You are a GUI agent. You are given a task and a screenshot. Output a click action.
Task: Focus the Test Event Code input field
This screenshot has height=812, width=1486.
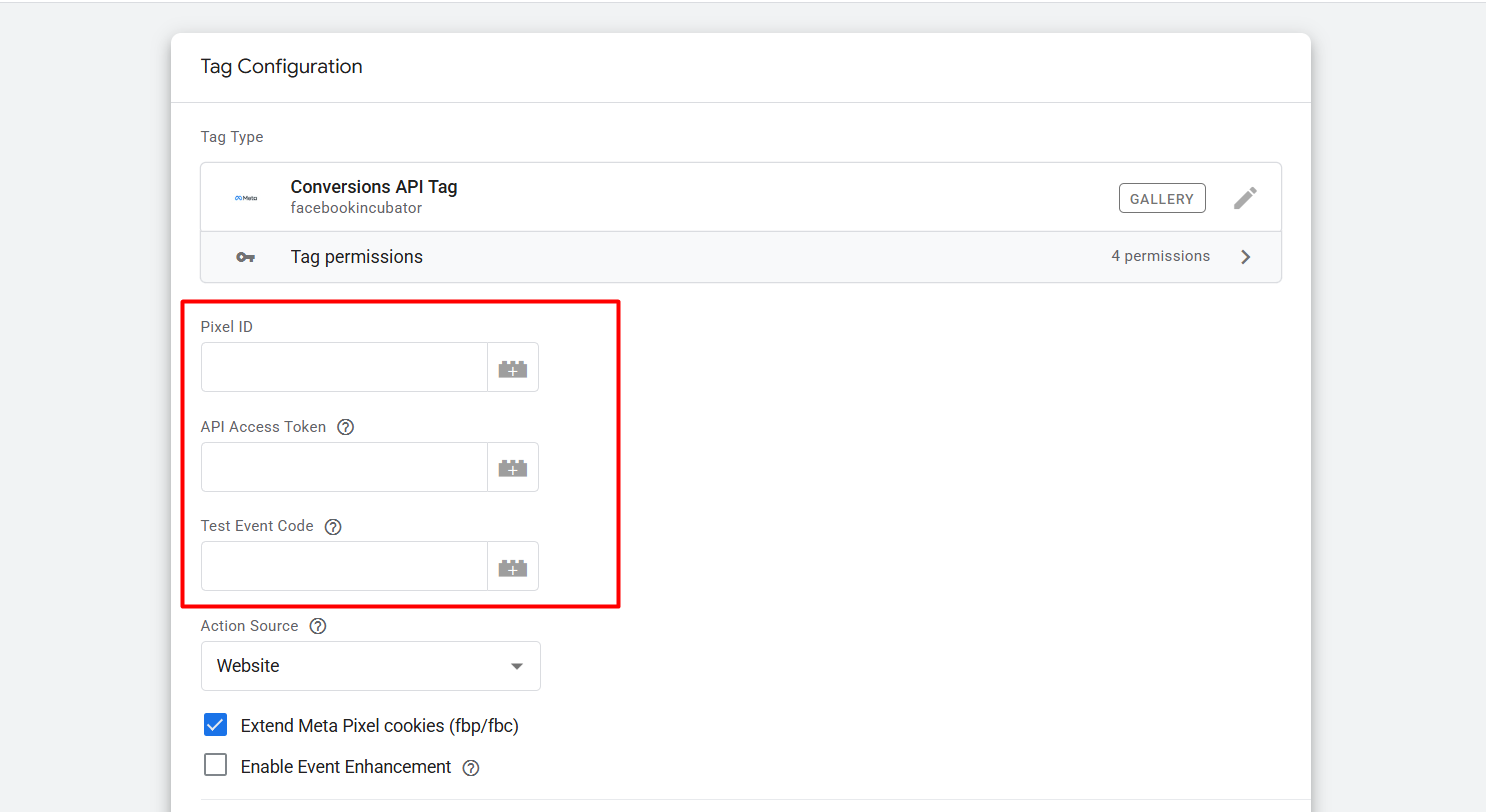pyautogui.click(x=344, y=567)
